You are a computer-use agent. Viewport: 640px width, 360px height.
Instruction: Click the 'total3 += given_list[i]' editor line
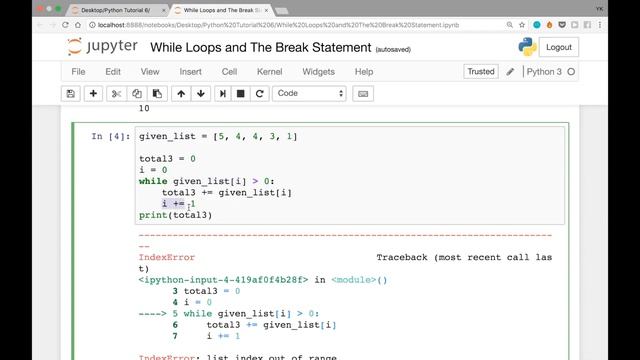pyautogui.click(x=227, y=193)
